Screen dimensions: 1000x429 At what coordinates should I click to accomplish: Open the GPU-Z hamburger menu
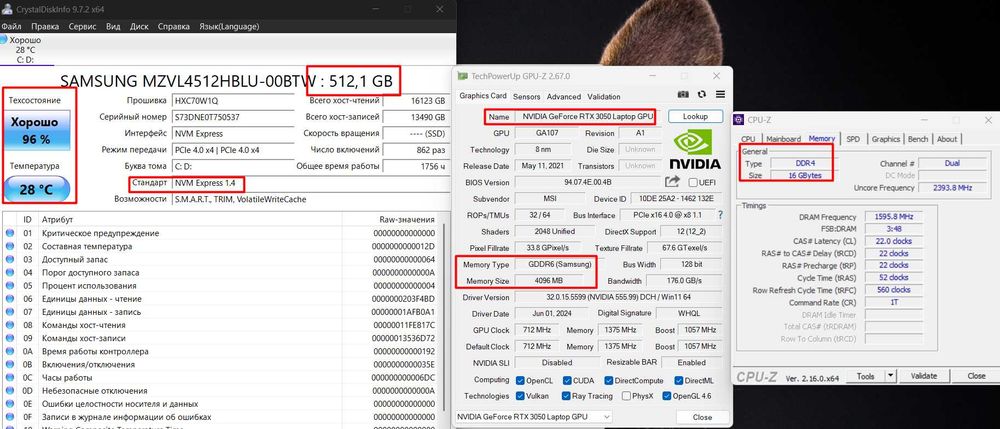(x=720, y=94)
